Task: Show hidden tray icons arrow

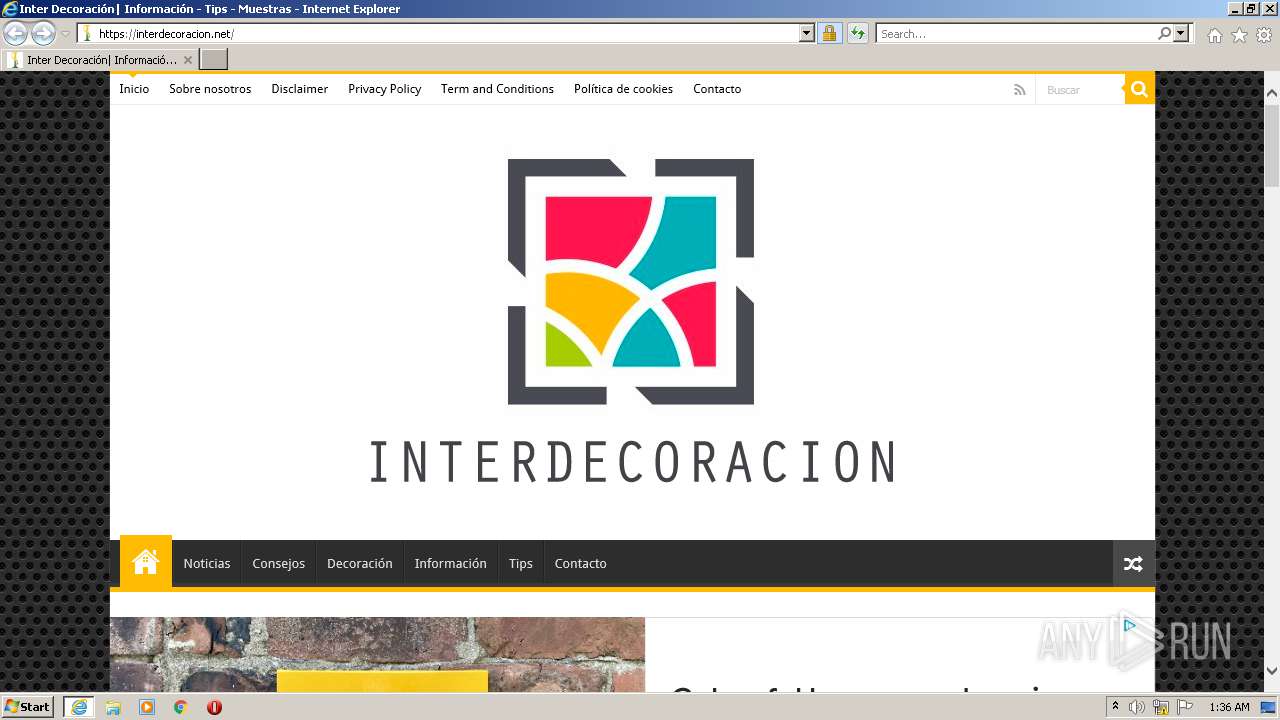Action: tap(1116, 707)
